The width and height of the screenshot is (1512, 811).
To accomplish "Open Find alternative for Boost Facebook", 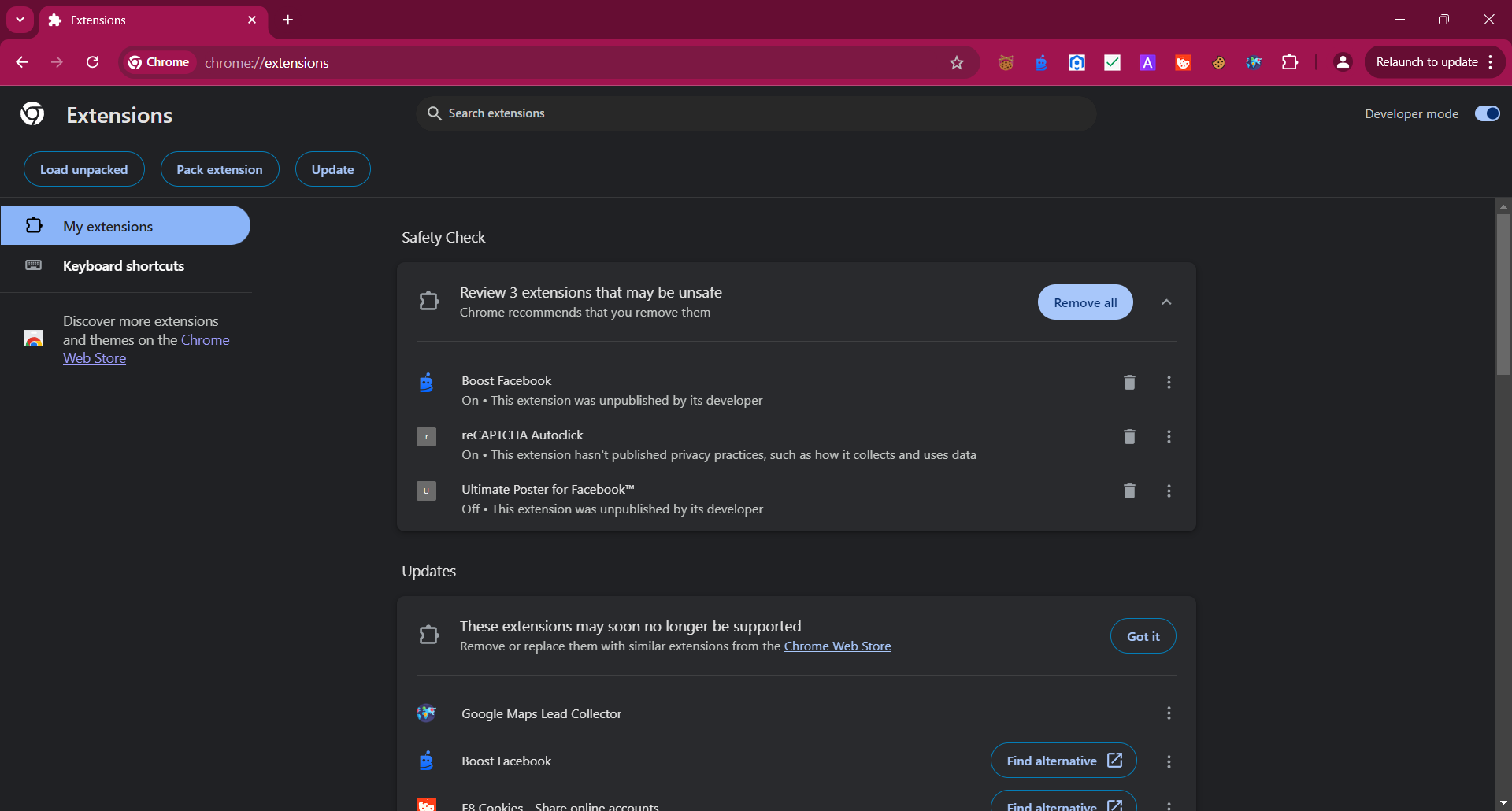I will [1063, 761].
